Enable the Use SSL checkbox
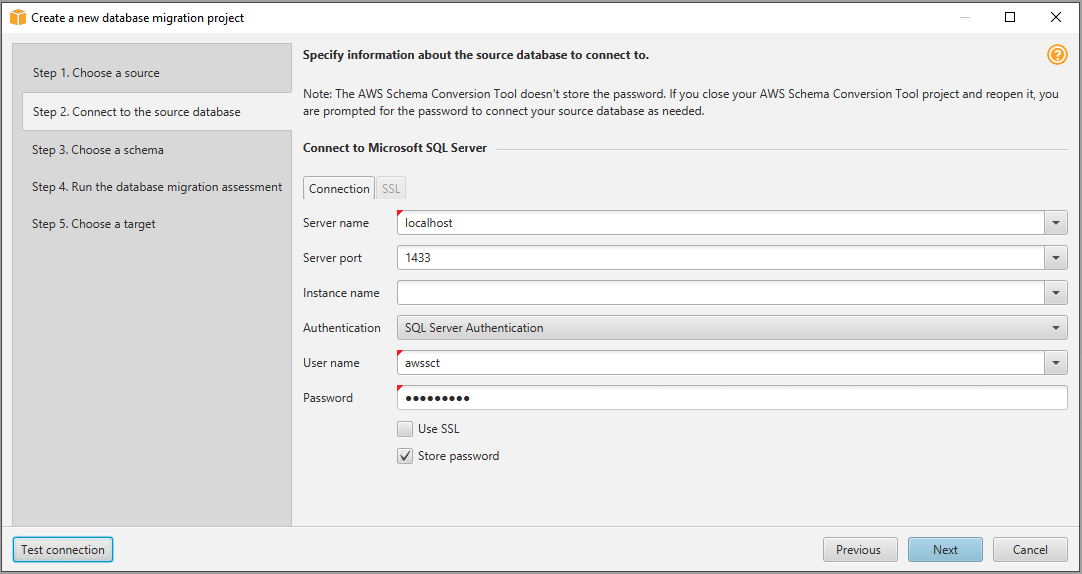 click(405, 429)
